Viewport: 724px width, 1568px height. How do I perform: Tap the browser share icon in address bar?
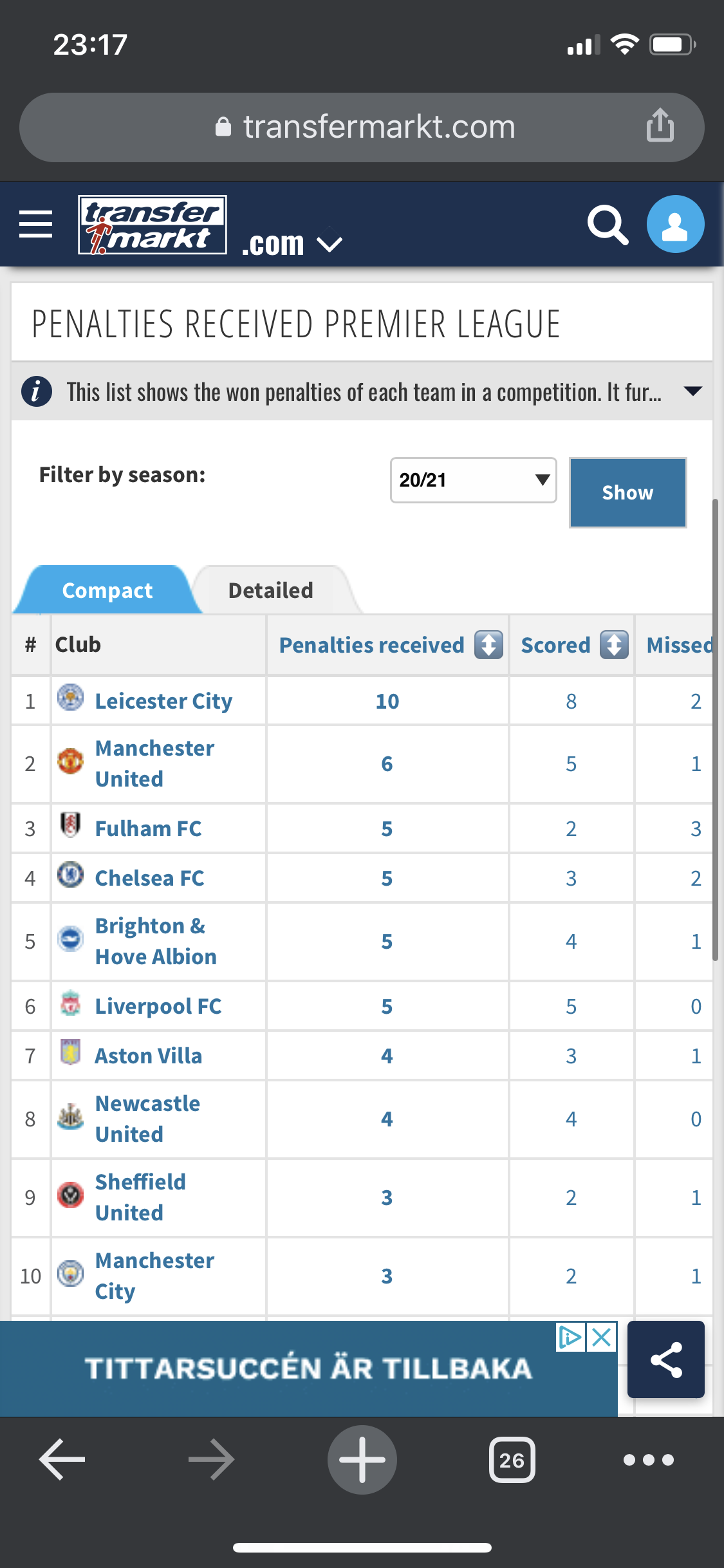(660, 126)
